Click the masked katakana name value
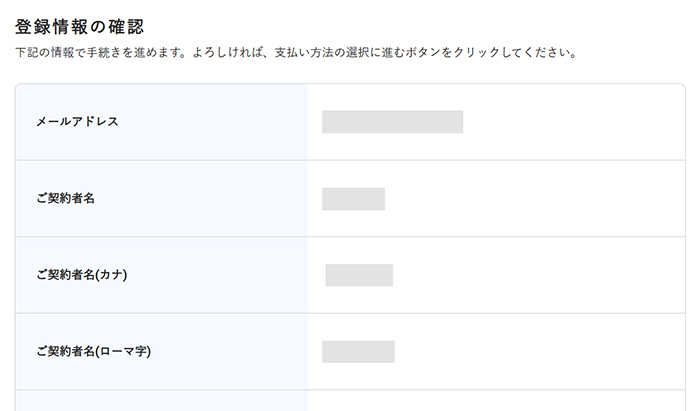Image resolution: width=700 pixels, height=411 pixels. click(359, 275)
